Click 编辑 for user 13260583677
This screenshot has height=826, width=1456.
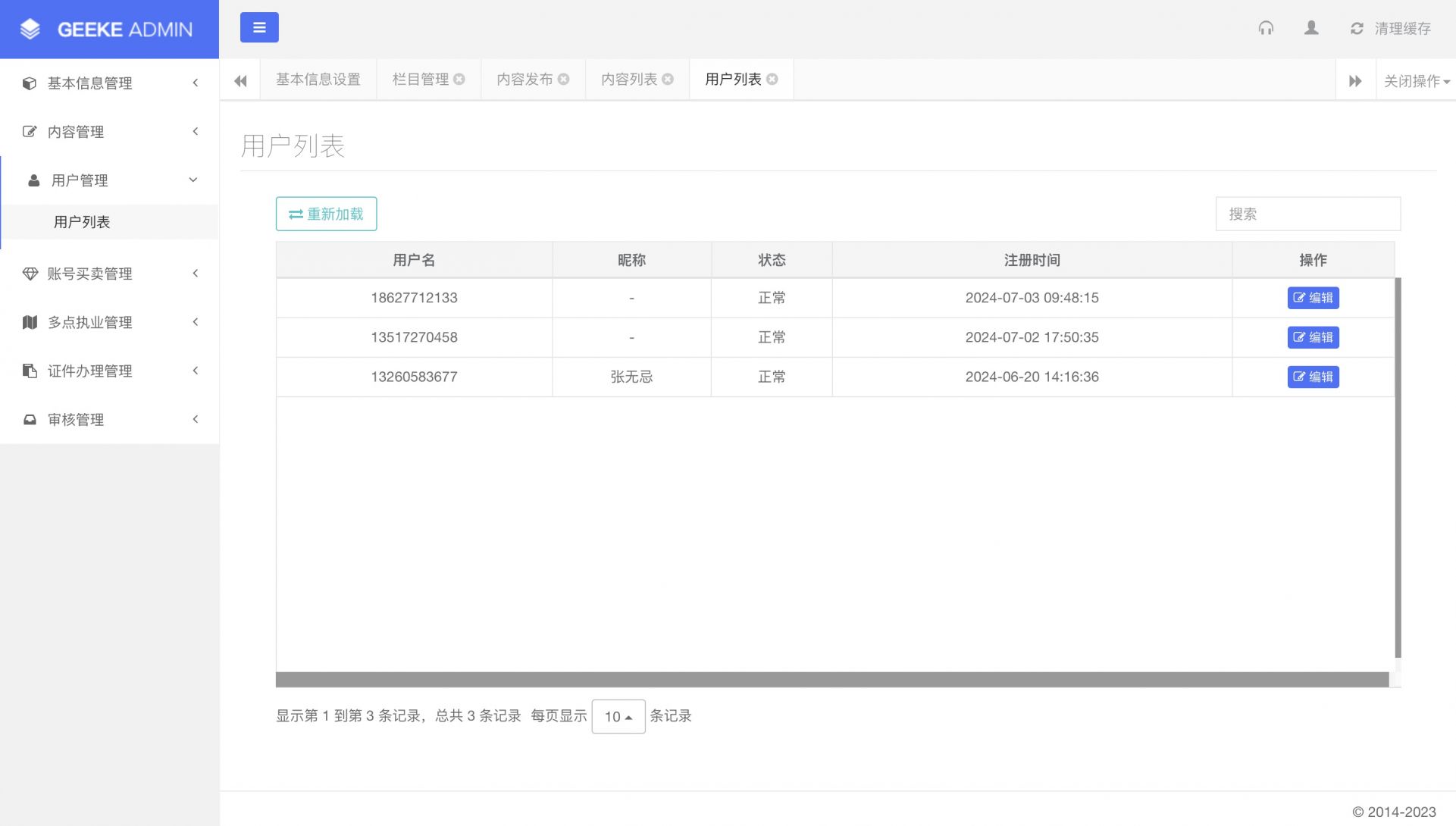click(1313, 377)
